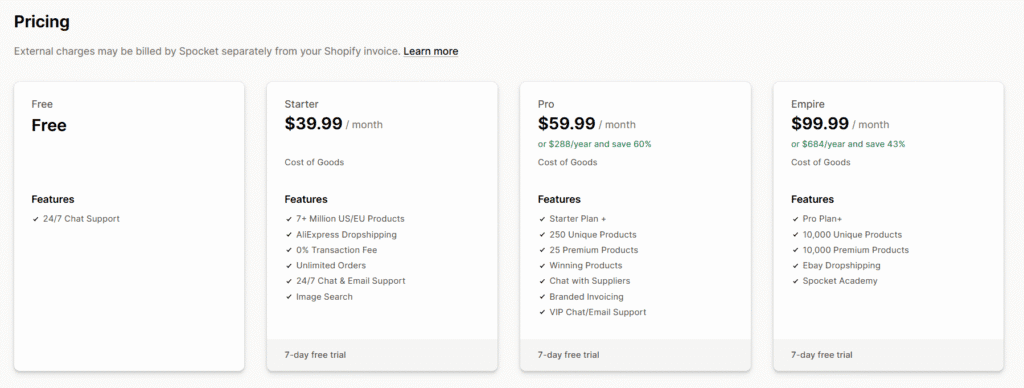Image resolution: width=1024 pixels, height=388 pixels.
Task: Click the checkmark beside Image Search
Action: (289, 297)
